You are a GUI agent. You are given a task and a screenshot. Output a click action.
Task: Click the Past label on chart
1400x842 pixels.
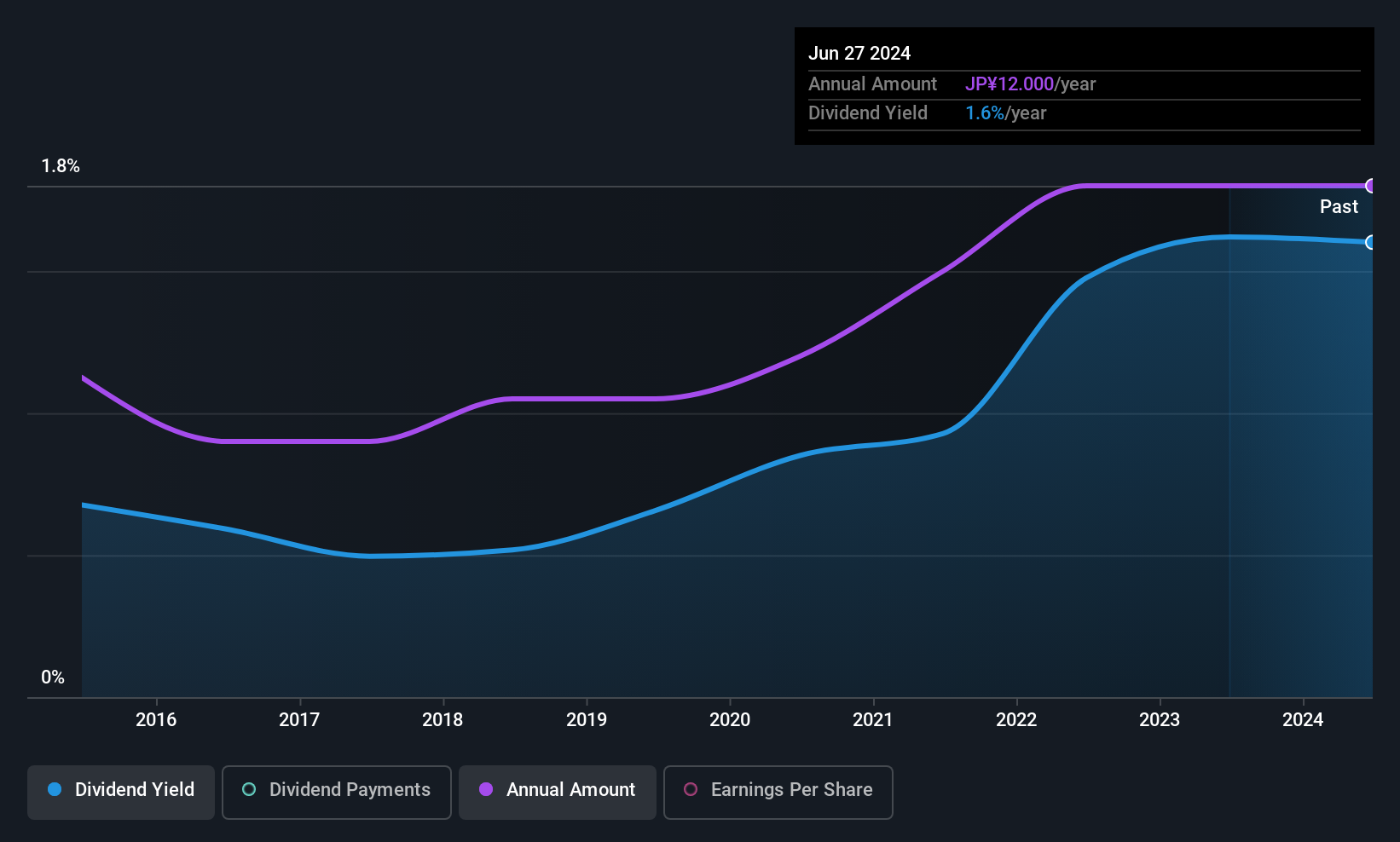click(1339, 206)
